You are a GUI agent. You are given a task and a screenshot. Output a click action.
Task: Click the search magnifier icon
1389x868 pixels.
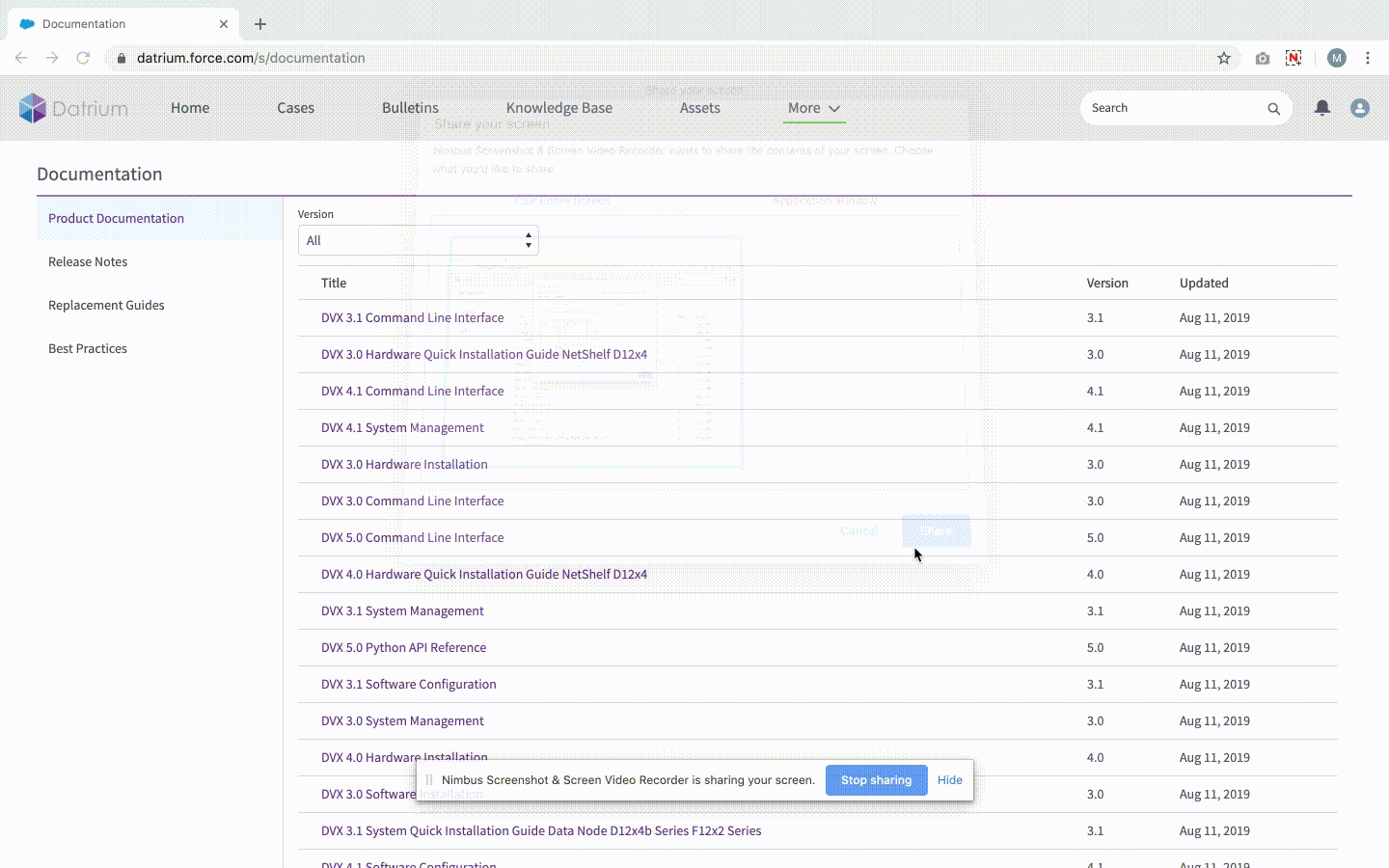coord(1273,109)
